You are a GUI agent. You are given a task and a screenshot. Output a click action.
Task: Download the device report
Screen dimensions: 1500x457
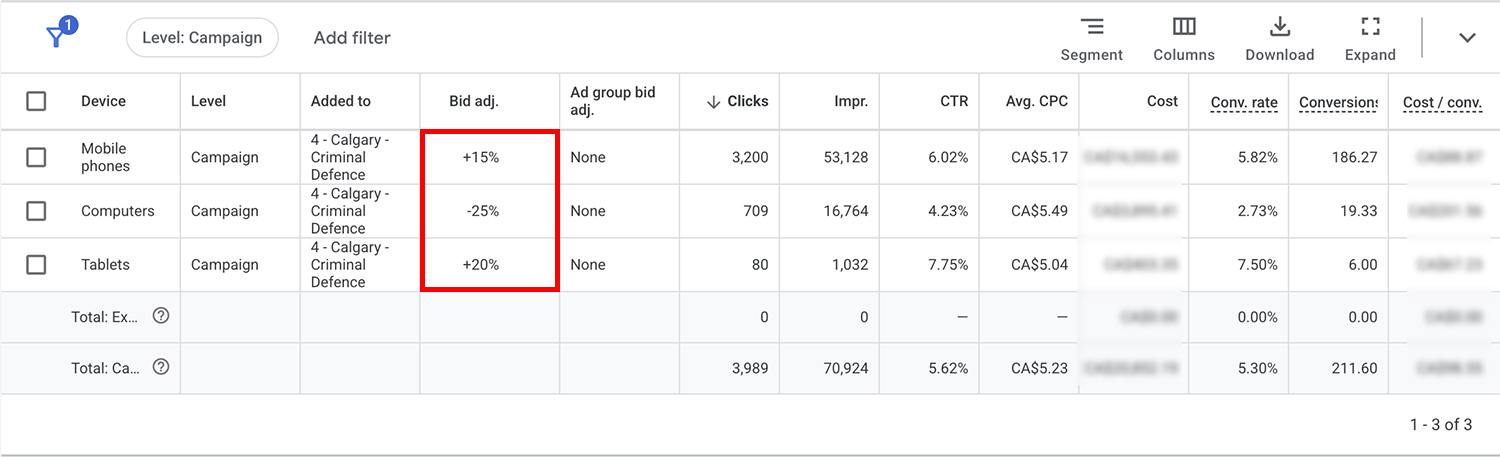coord(1280,27)
